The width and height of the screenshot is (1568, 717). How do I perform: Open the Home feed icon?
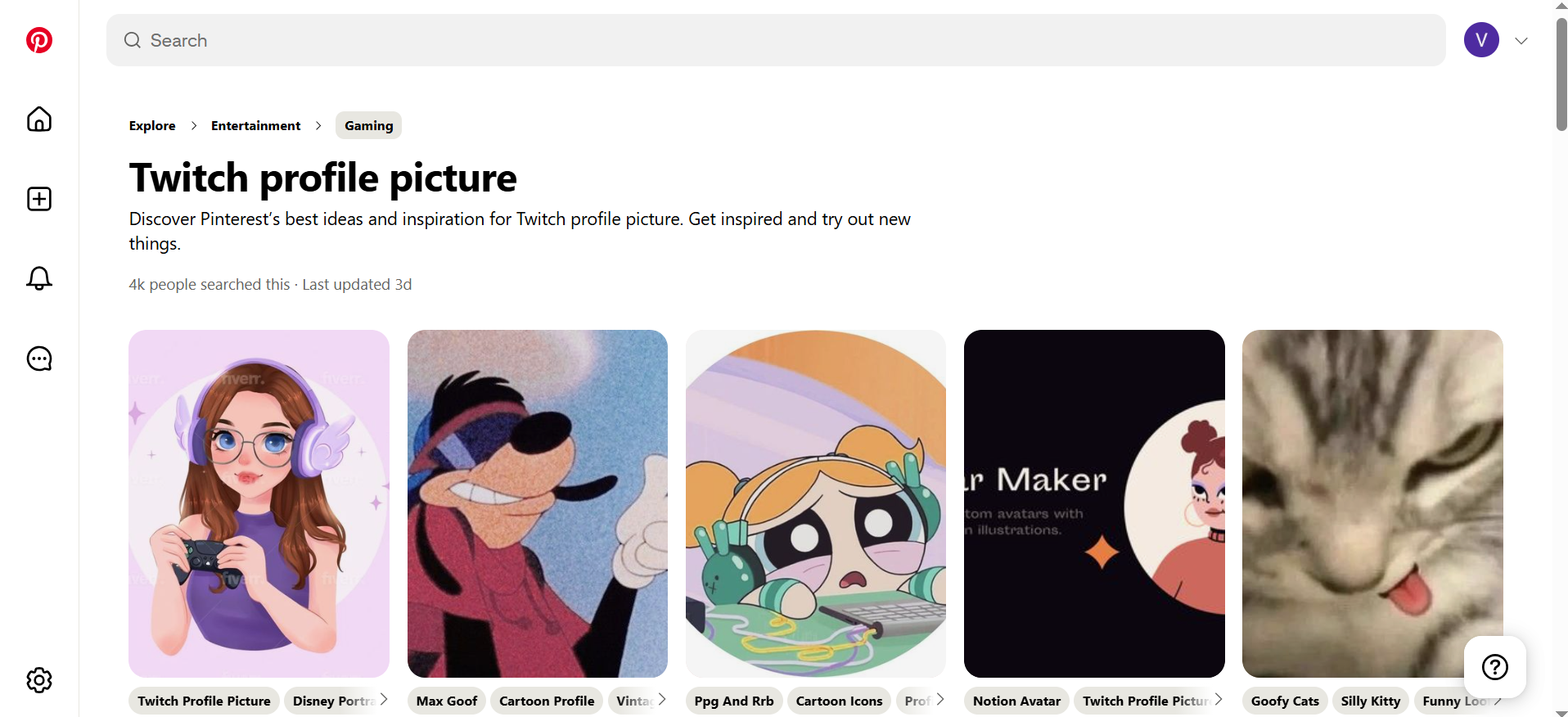(x=38, y=120)
